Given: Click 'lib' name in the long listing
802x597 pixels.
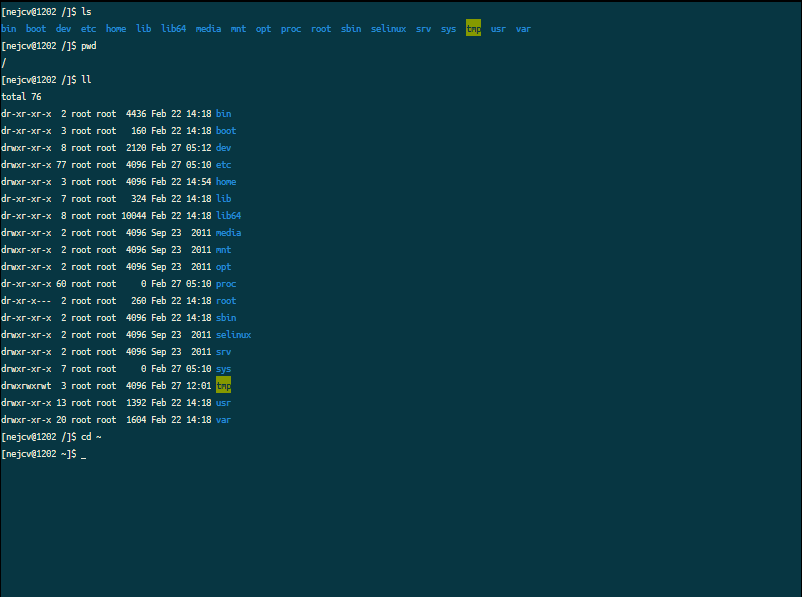Looking at the screenshot, I should tap(224, 198).
